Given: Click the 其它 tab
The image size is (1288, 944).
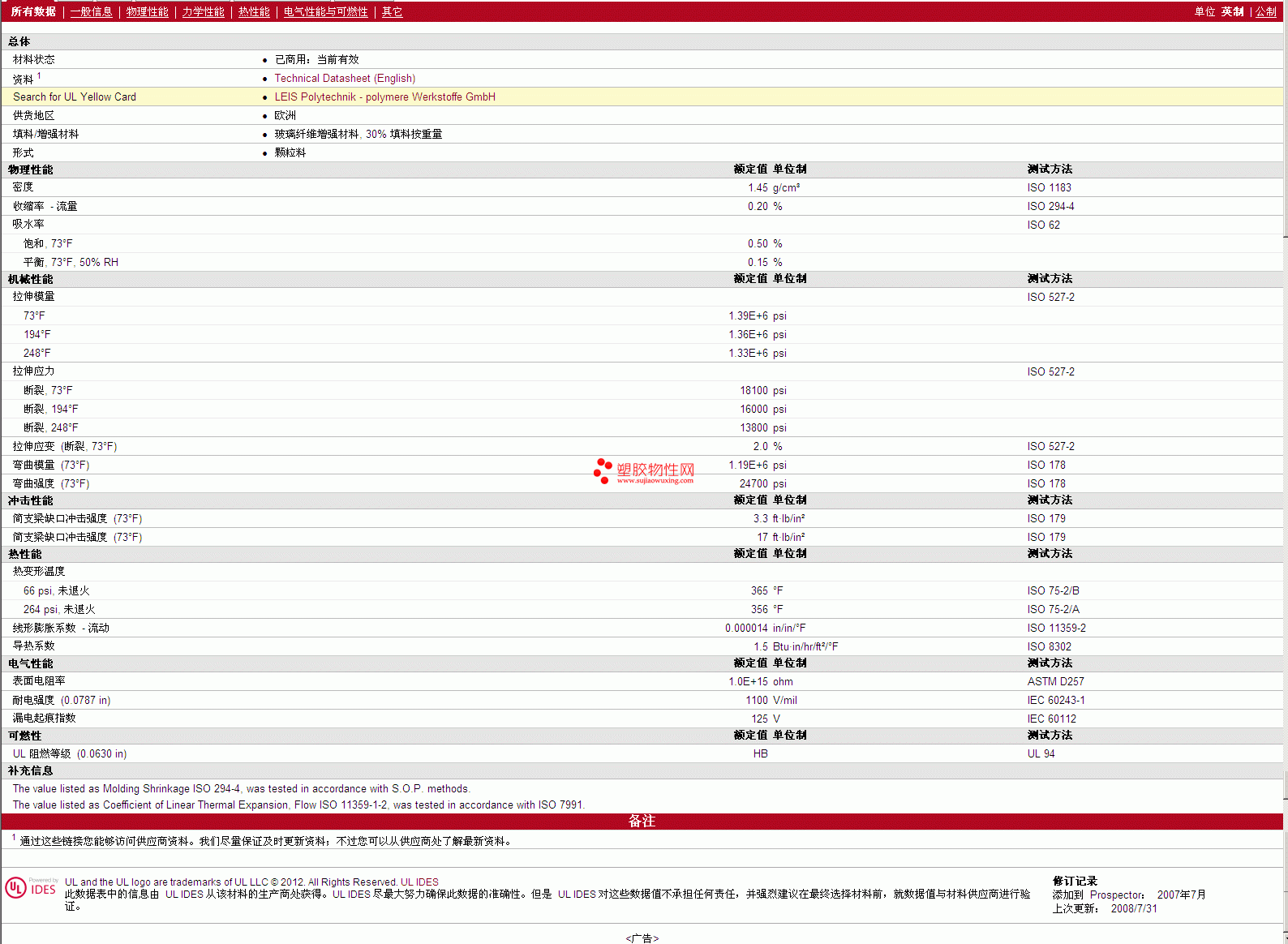Looking at the screenshot, I should tap(392, 12).
